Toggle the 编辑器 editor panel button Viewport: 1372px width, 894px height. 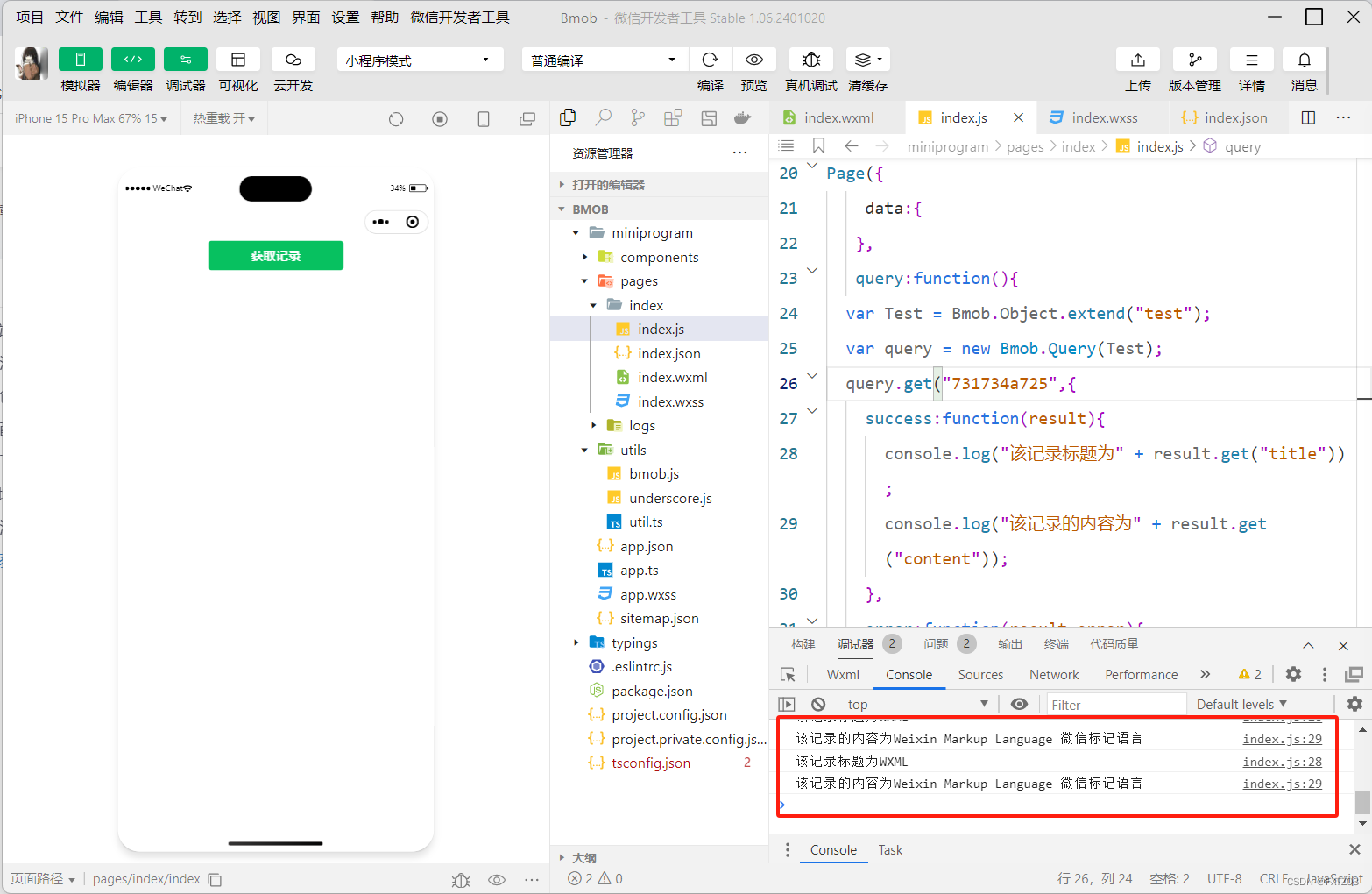(x=133, y=60)
